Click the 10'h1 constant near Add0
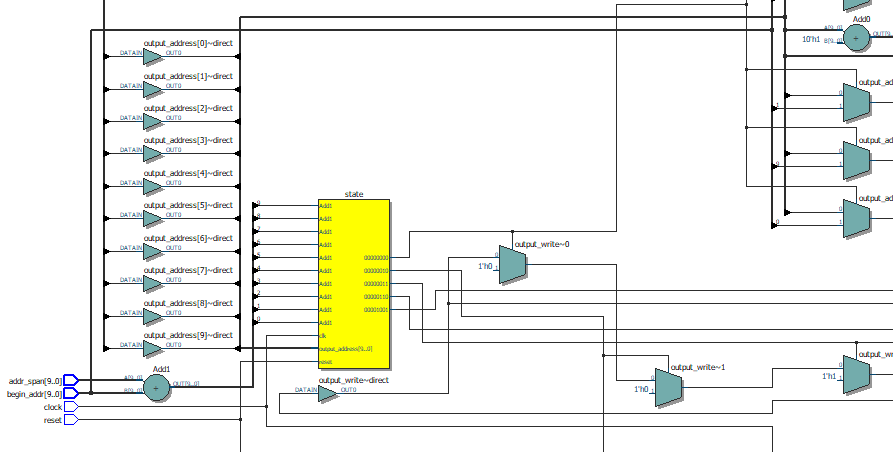 point(811,39)
